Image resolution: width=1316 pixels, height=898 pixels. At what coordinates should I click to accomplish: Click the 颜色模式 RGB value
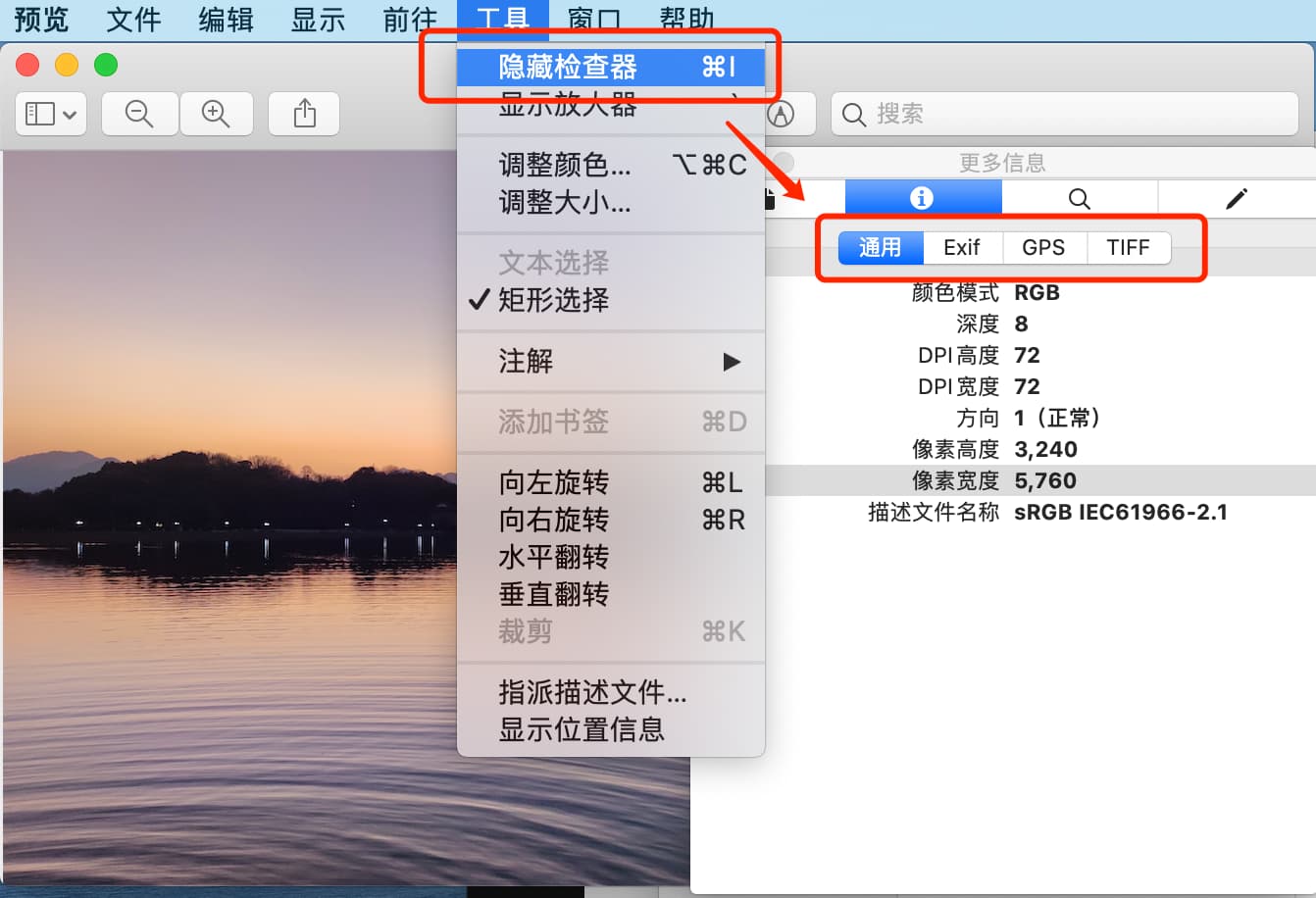pyautogui.click(x=1038, y=292)
